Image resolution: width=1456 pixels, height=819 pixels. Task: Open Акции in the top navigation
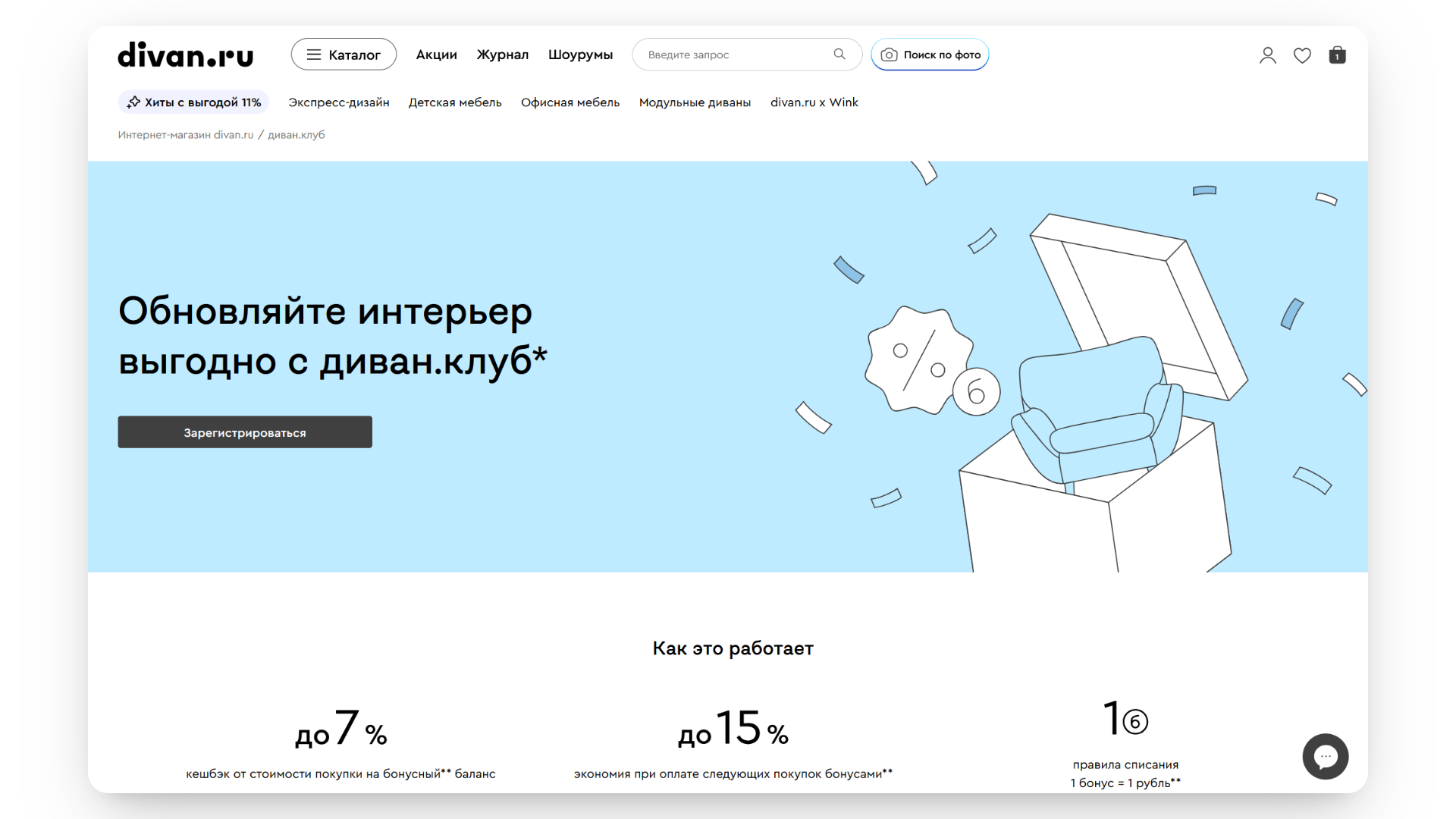click(x=436, y=55)
